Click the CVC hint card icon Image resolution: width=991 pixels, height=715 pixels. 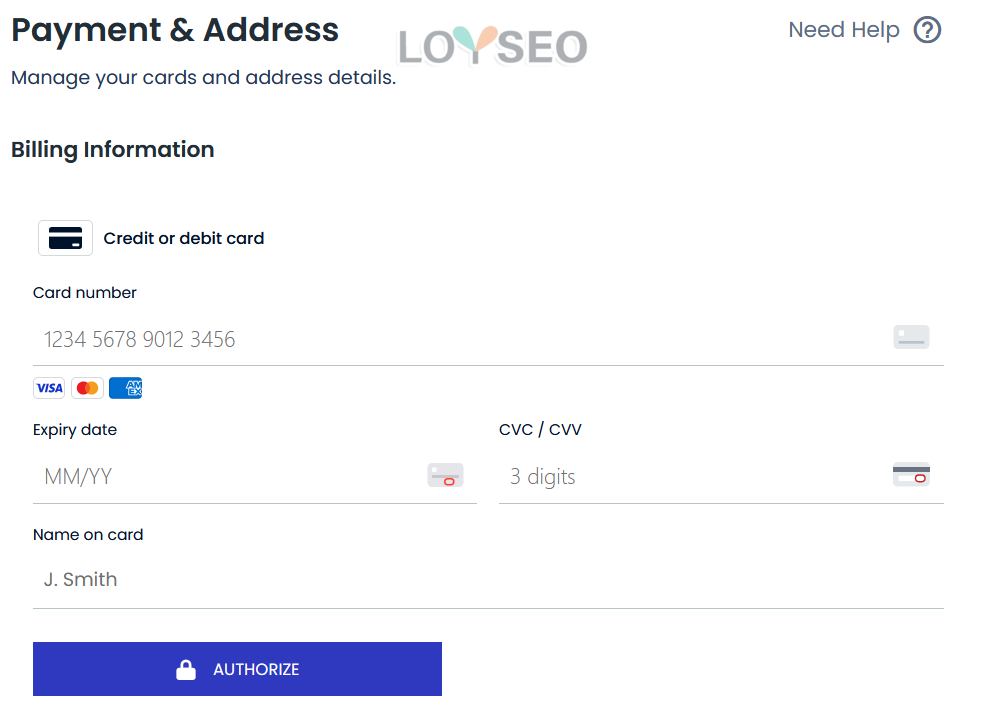tap(911, 475)
